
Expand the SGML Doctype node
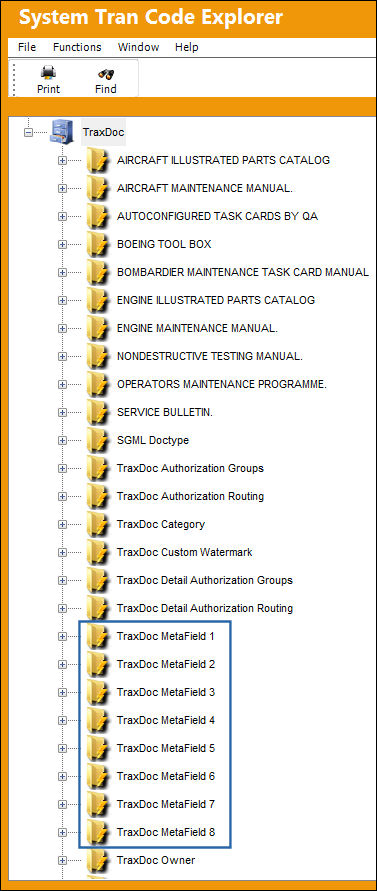click(x=62, y=441)
